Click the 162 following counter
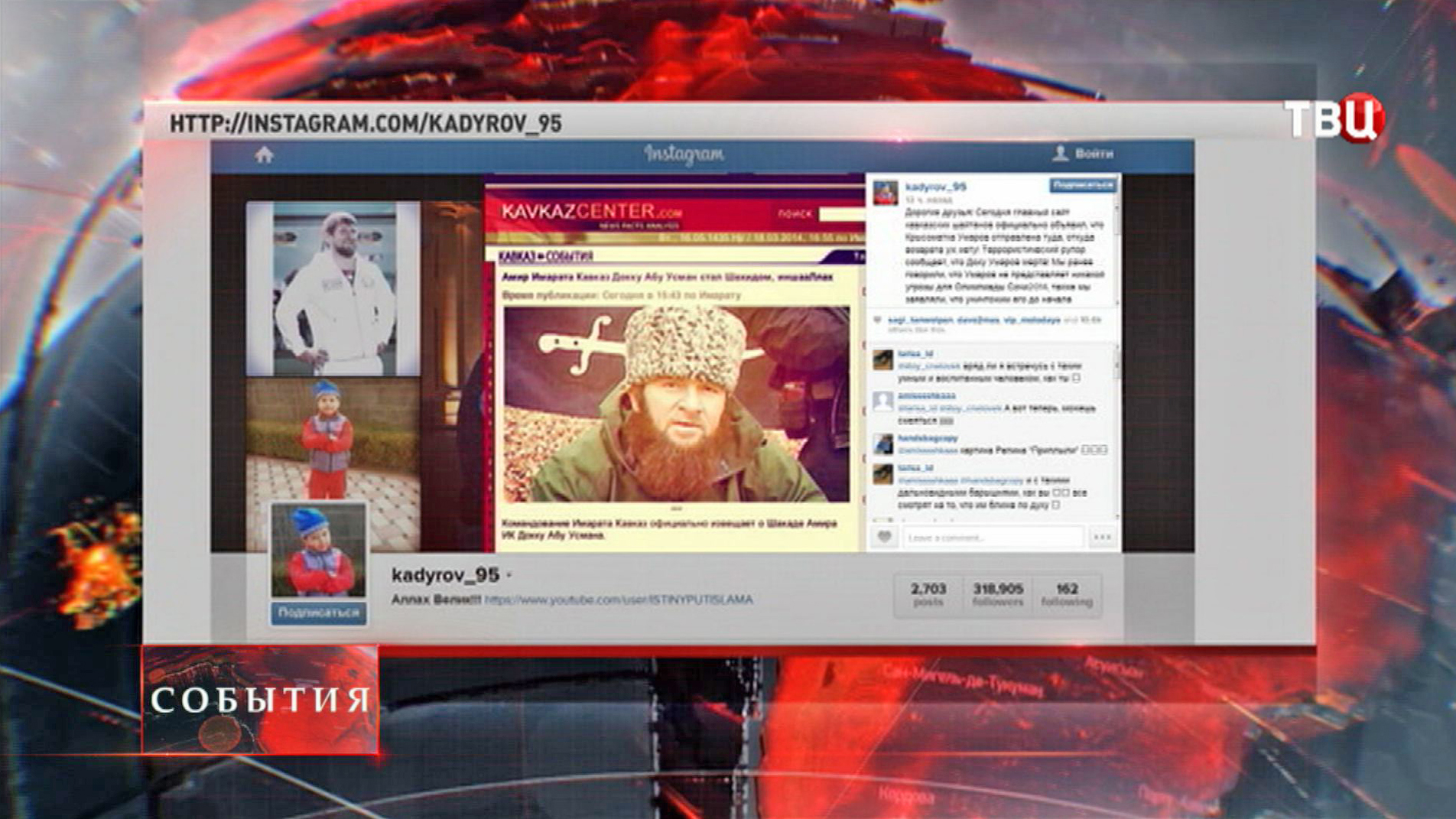This screenshot has width=1456, height=819. pyautogui.click(x=1067, y=594)
